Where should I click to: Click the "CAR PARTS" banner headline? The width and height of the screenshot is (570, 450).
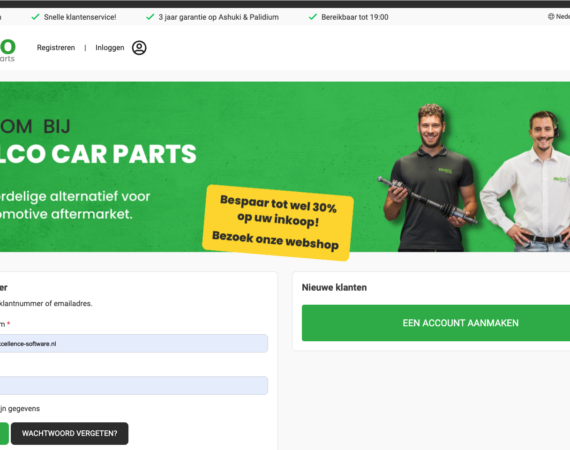point(124,154)
